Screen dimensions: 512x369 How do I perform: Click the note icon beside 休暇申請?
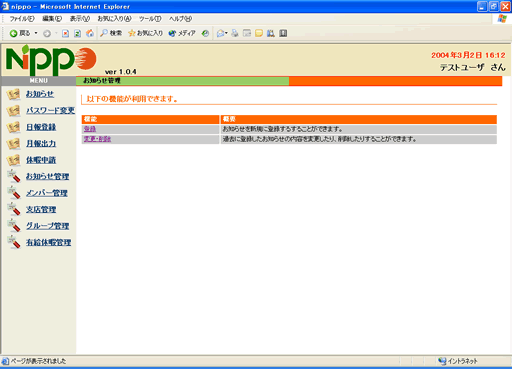click(13, 160)
